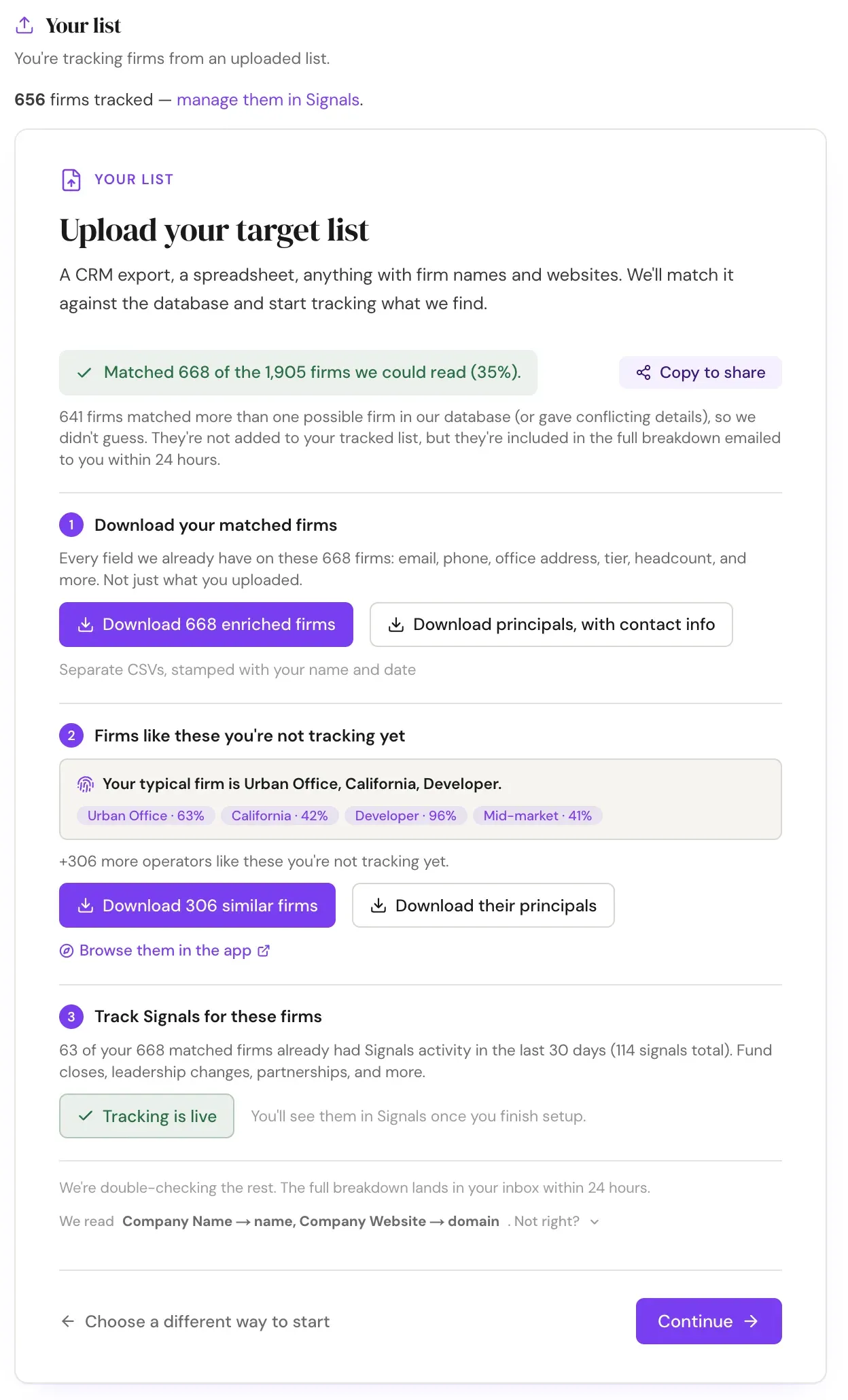Click the external link icon after in the app

264,951
